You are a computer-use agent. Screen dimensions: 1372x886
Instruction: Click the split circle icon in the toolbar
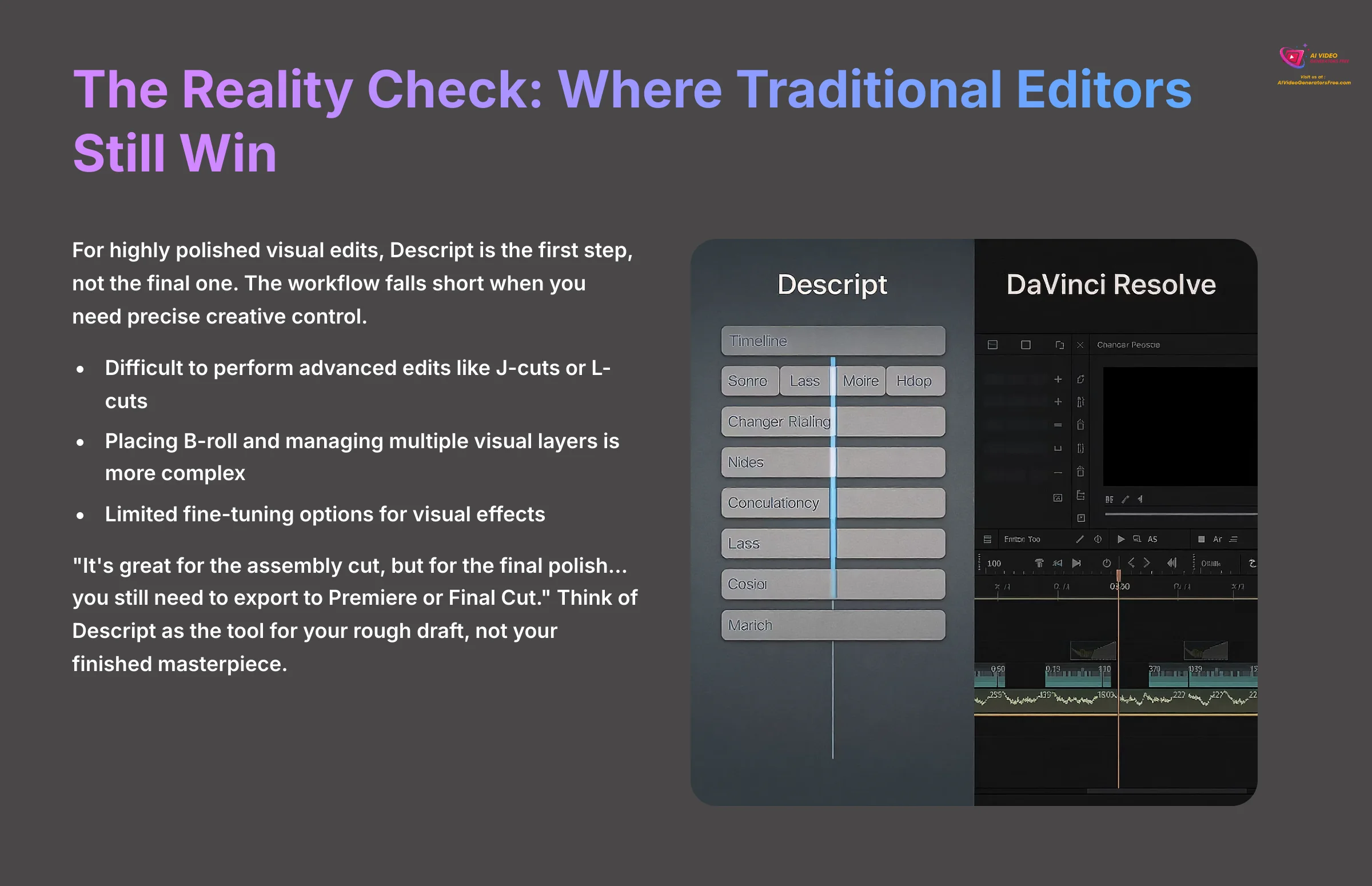(x=1098, y=539)
